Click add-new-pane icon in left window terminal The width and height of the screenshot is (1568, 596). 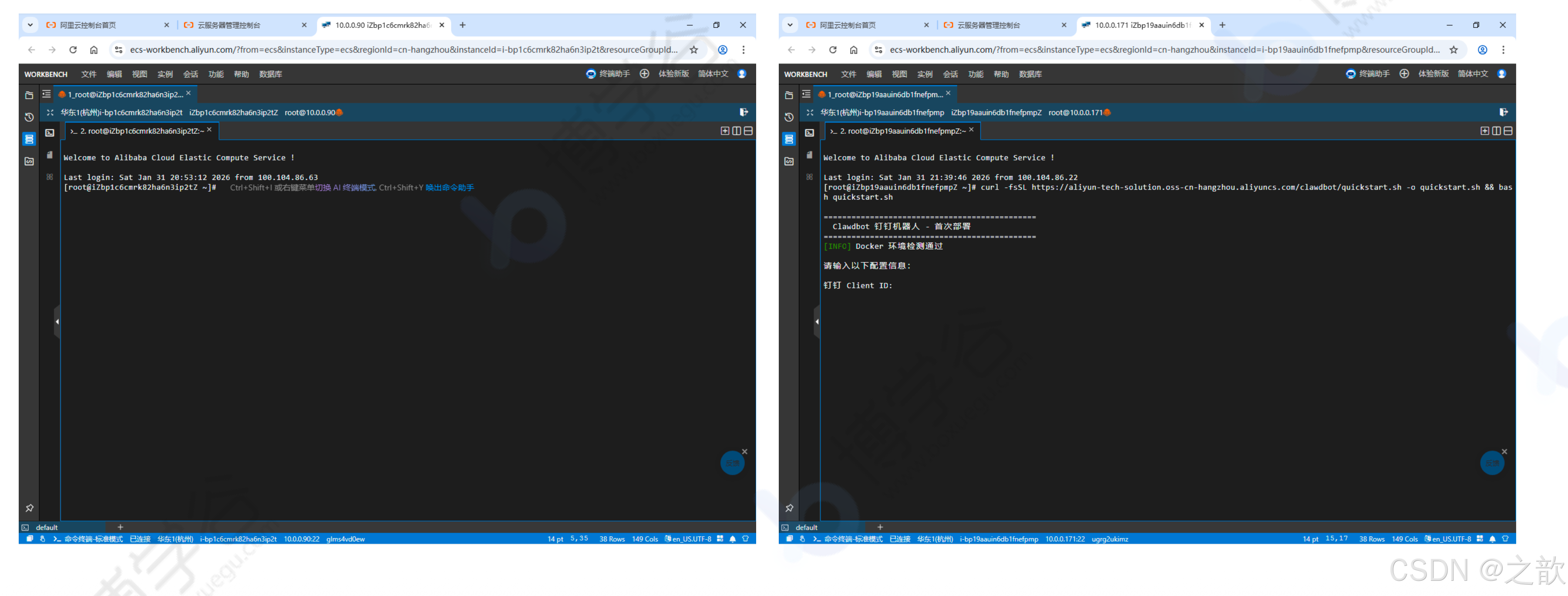tap(724, 131)
